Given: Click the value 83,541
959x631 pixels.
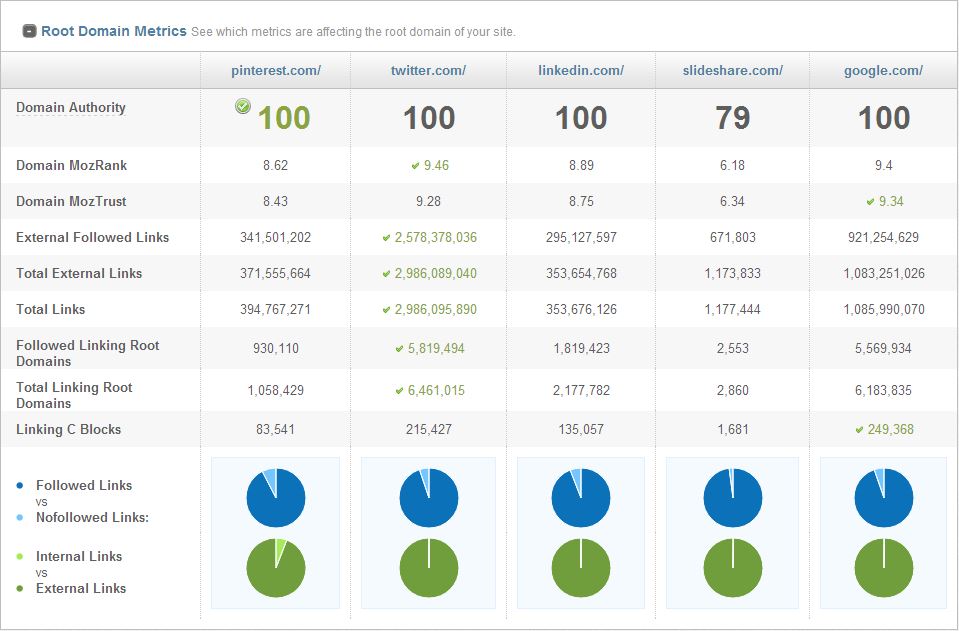Looking at the screenshot, I should click(275, 430).
